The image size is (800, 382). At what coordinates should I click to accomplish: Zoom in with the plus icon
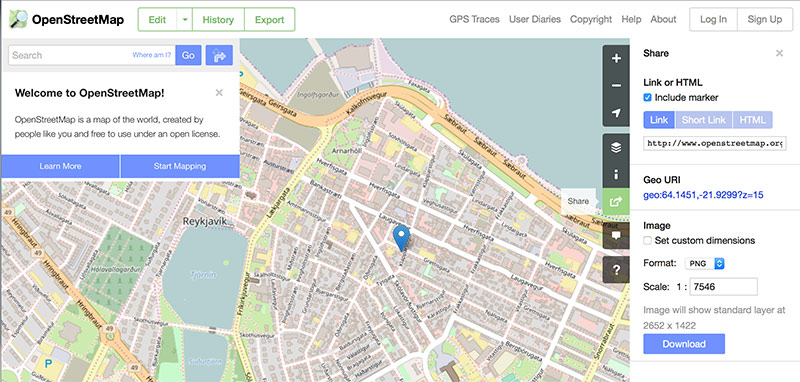[616, 59]
